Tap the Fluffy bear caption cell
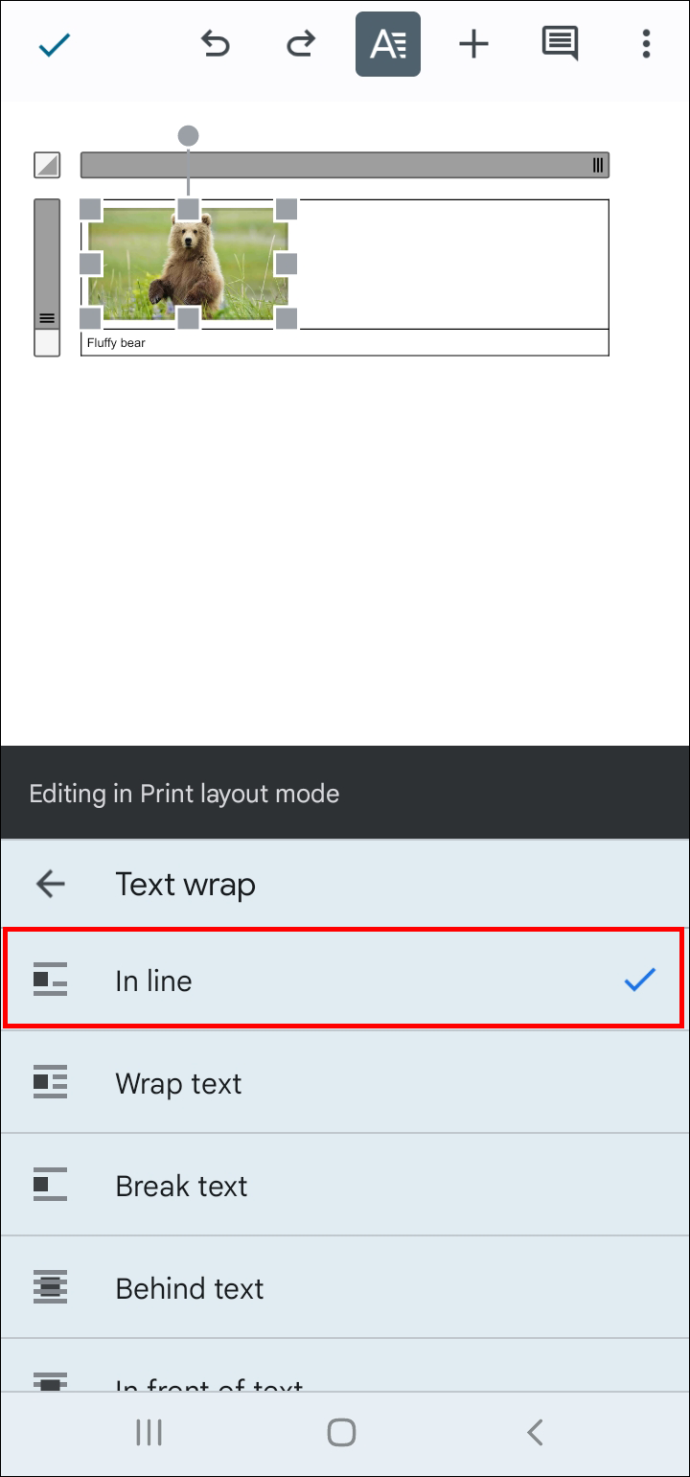Viewport: 690px width, 1477px height. point(345,343)
